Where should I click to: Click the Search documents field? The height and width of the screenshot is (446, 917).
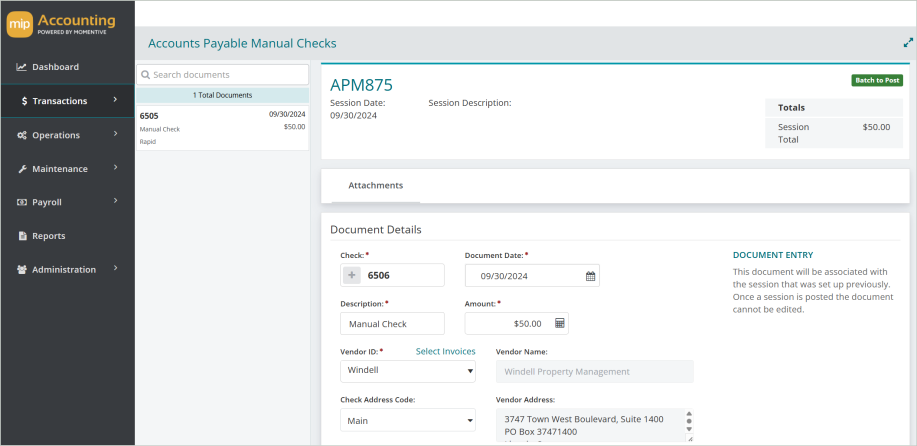[x=223, y=75]
